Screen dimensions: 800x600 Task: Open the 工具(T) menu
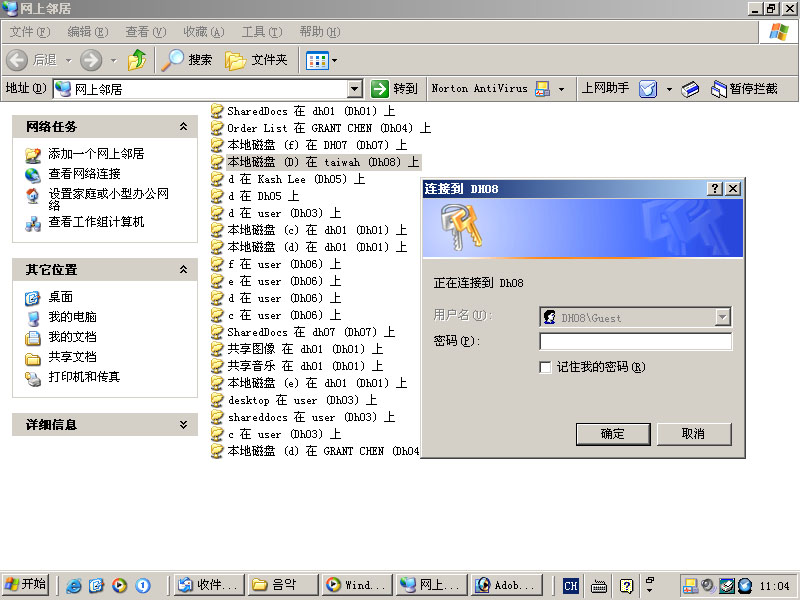point(262,32)
